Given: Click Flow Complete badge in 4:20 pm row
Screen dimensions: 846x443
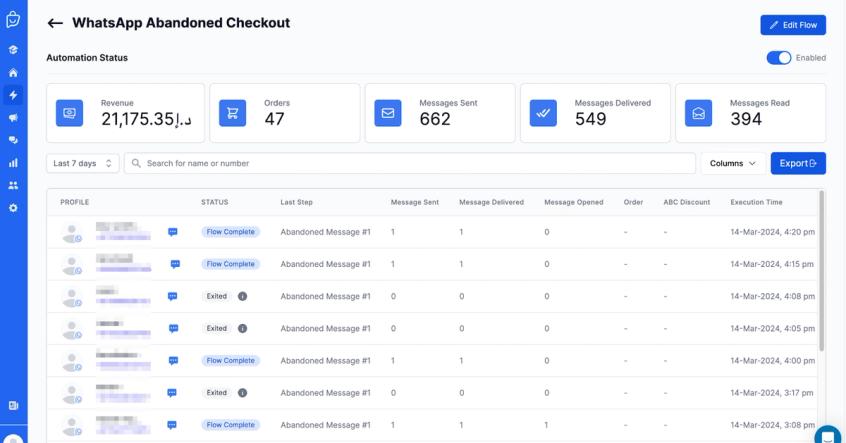Looking at the screenshot, I should pos(230,232).
